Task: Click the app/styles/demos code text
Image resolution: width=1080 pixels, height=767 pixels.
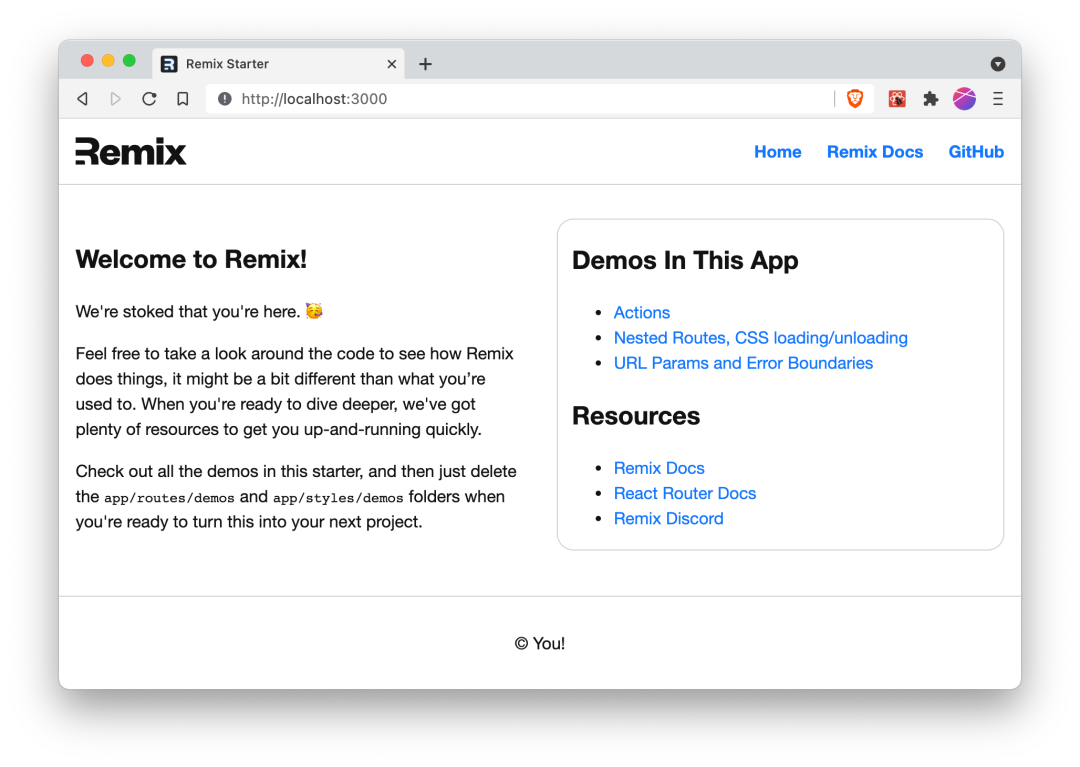Action: click(338, 498)
